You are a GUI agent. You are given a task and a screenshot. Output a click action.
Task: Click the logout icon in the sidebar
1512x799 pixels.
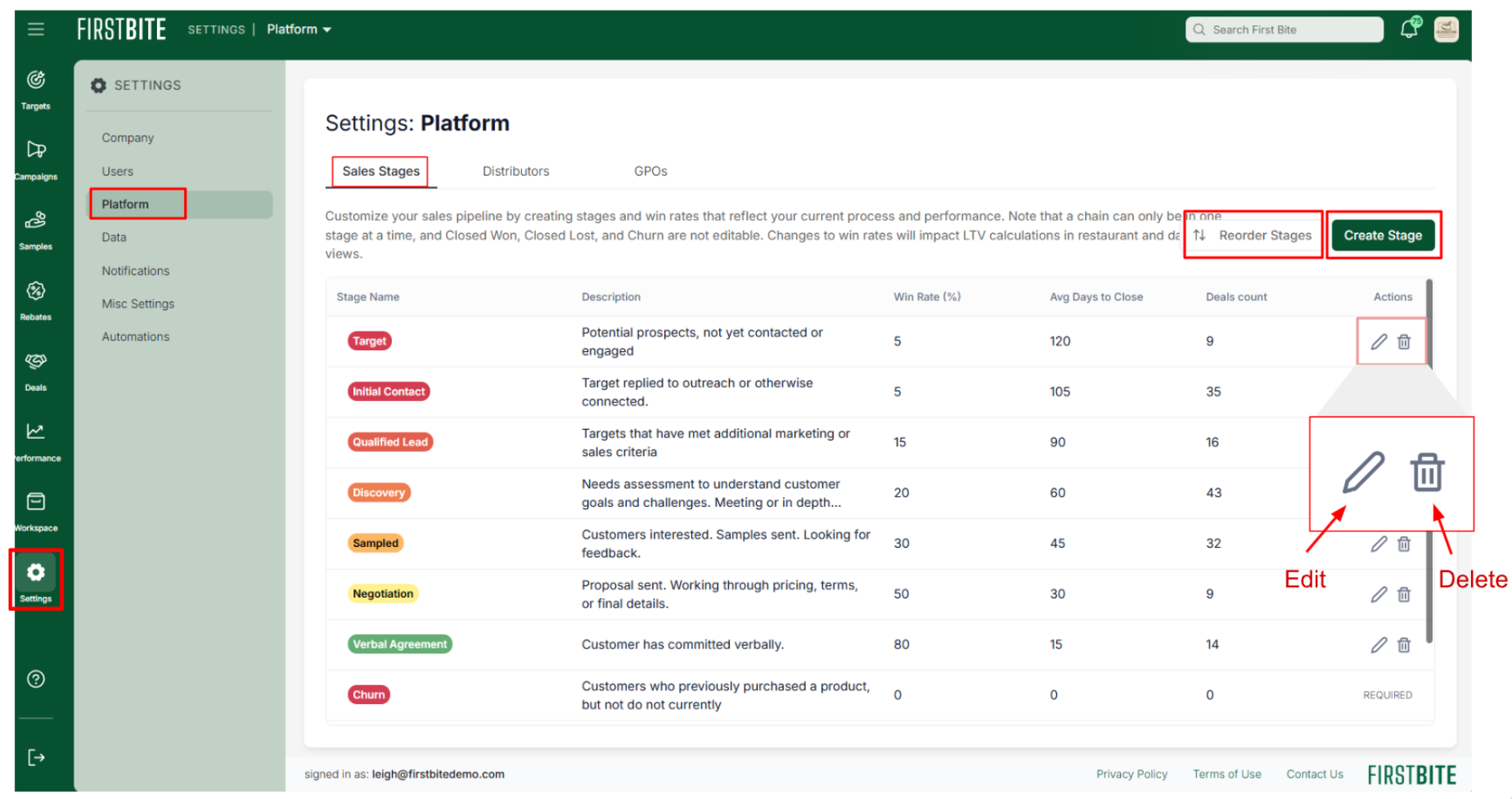click(x=36, y=757)
